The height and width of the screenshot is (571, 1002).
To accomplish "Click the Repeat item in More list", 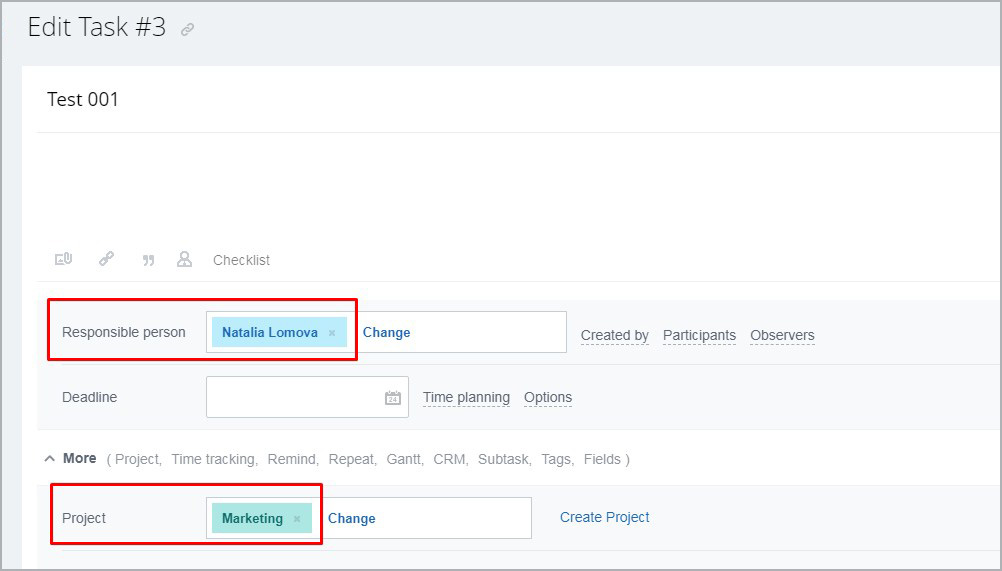I will [351, 459].
